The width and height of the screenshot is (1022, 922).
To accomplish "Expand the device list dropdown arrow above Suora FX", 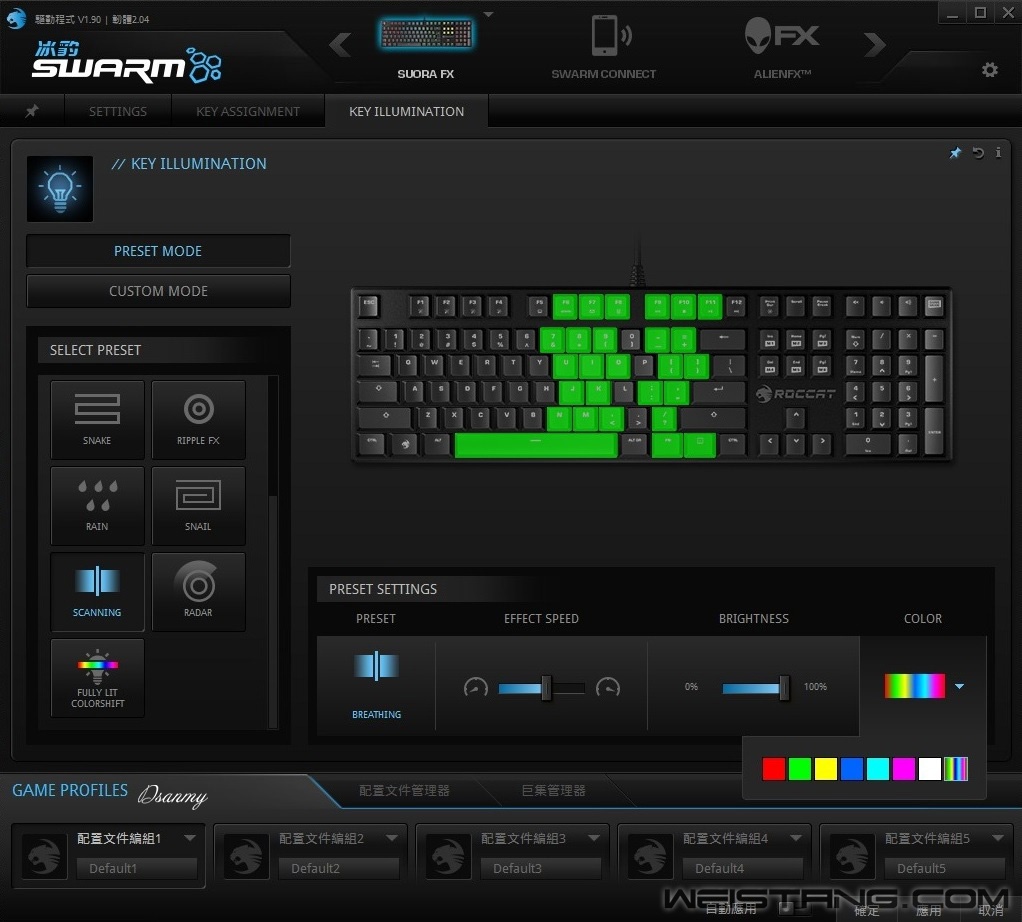I will [x=488, y=14].
